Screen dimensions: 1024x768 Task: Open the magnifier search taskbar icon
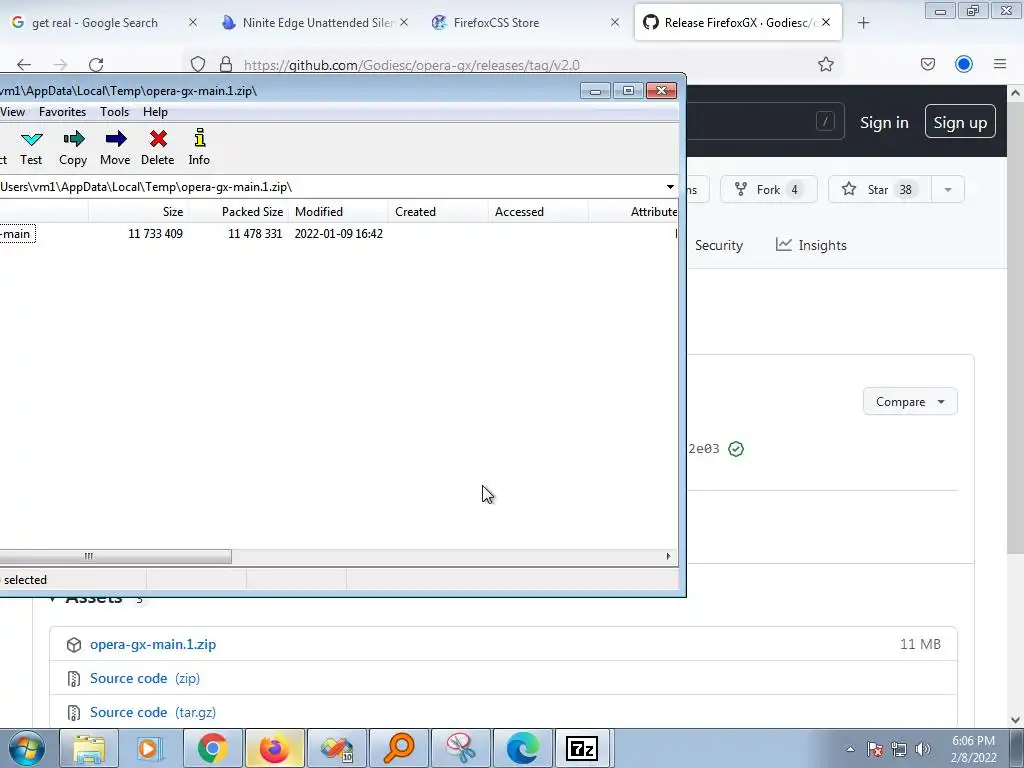(x=399, y=748)
